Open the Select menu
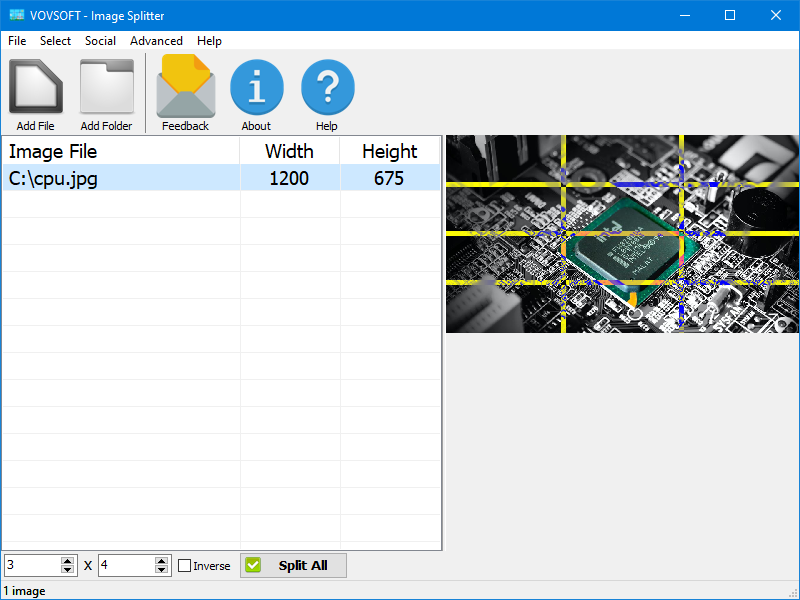The width and height of the screenshot is (800, 600). (x=55, y=41)
